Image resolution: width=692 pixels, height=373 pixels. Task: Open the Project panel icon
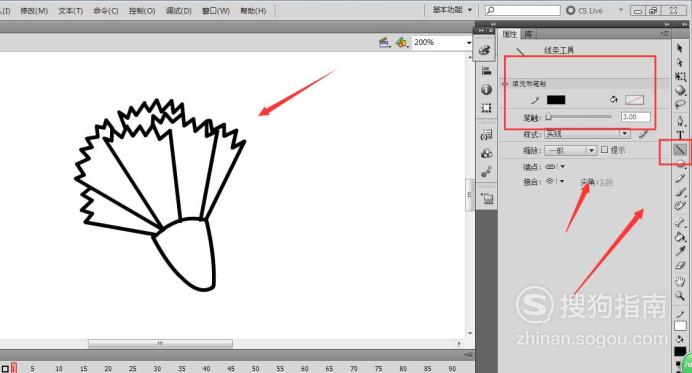[x=487, y=199]
